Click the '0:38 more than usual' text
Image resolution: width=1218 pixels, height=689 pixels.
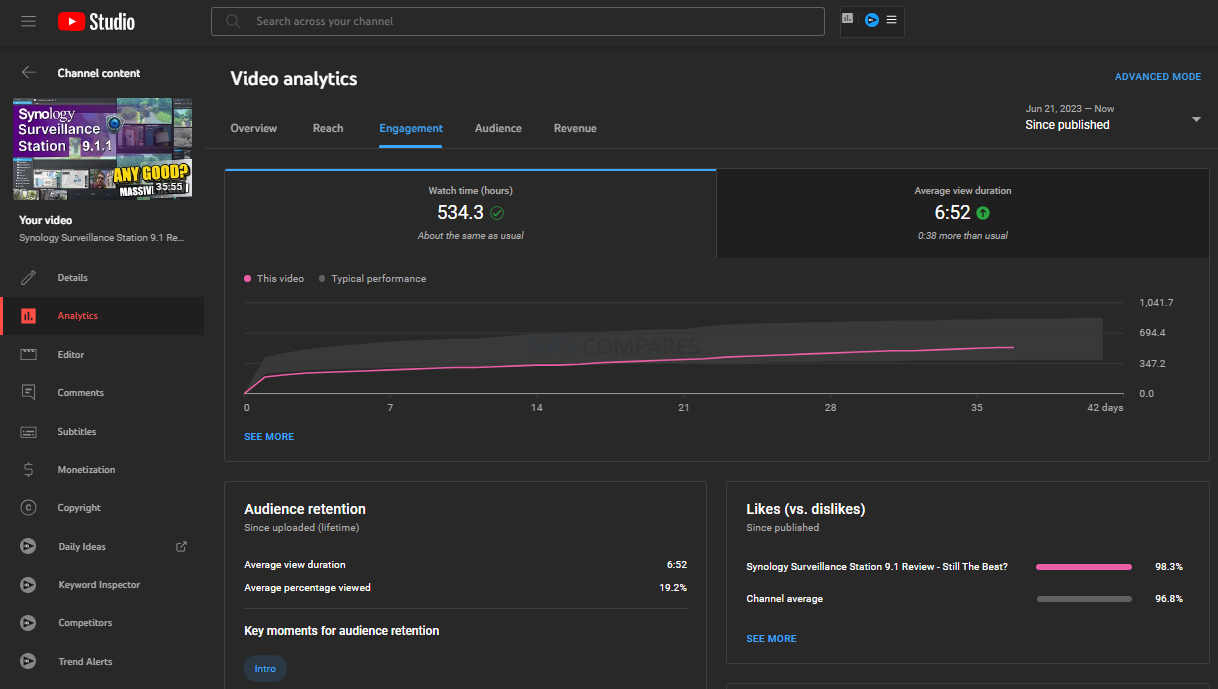point(963,236)
